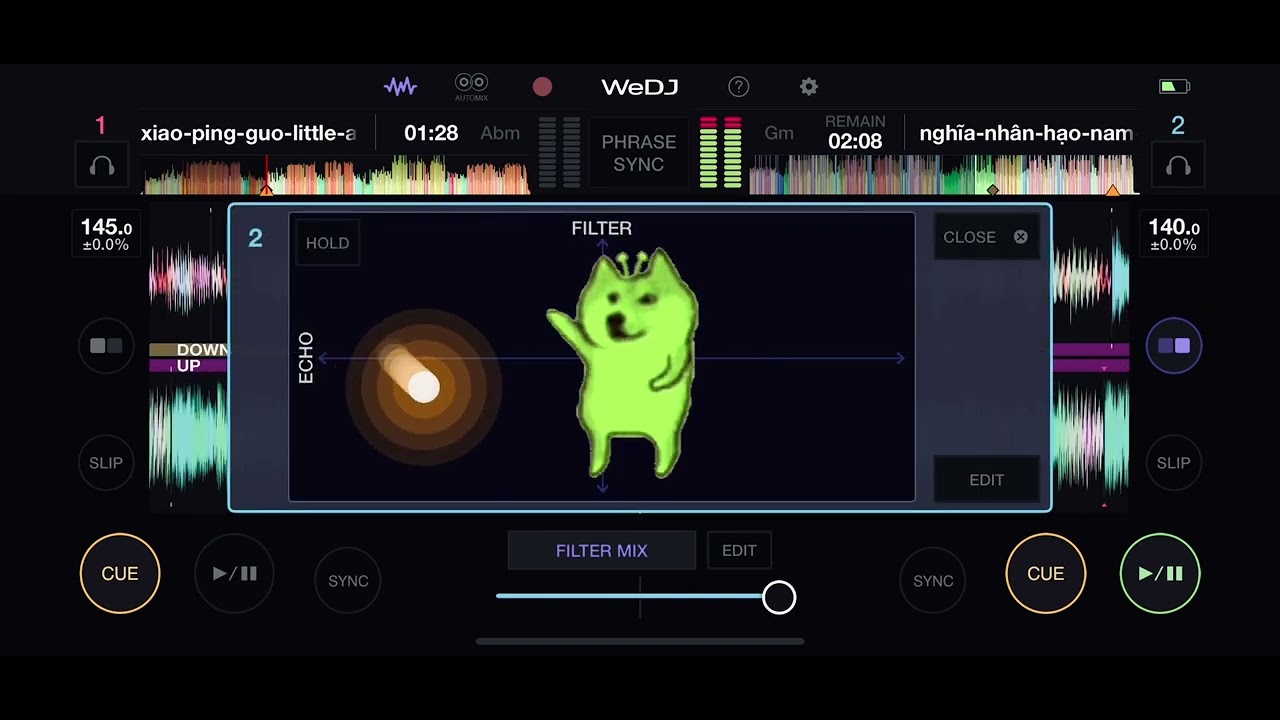The height and width of the screenshot is (720, 1280).
Task: Play or pause deck 2
Action: 1160,573
